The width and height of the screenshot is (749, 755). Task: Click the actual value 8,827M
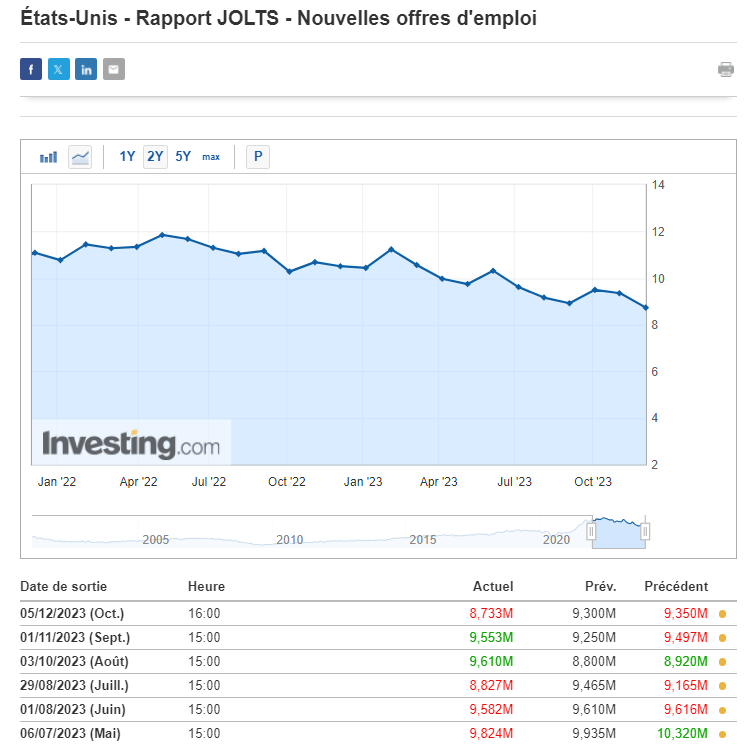tap(491, 686)
